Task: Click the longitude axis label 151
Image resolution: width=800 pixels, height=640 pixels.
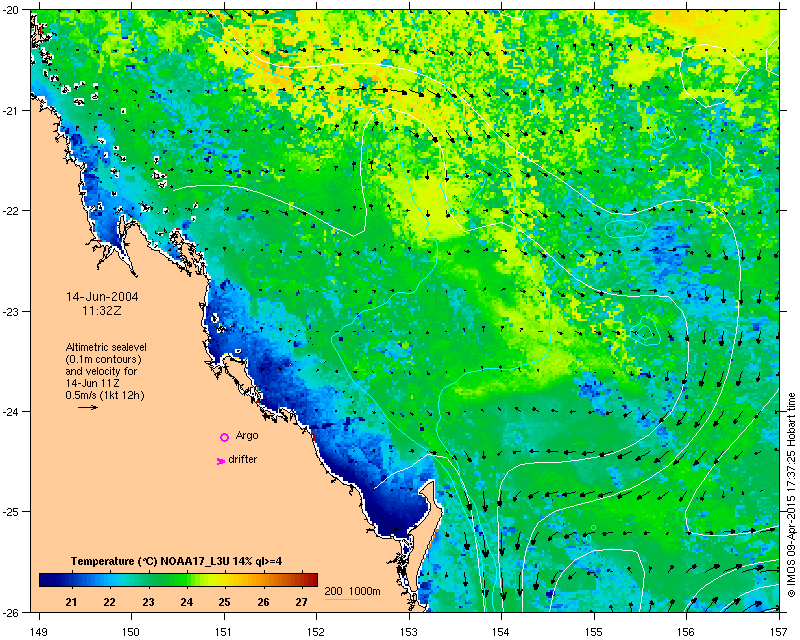Action: 224,632
